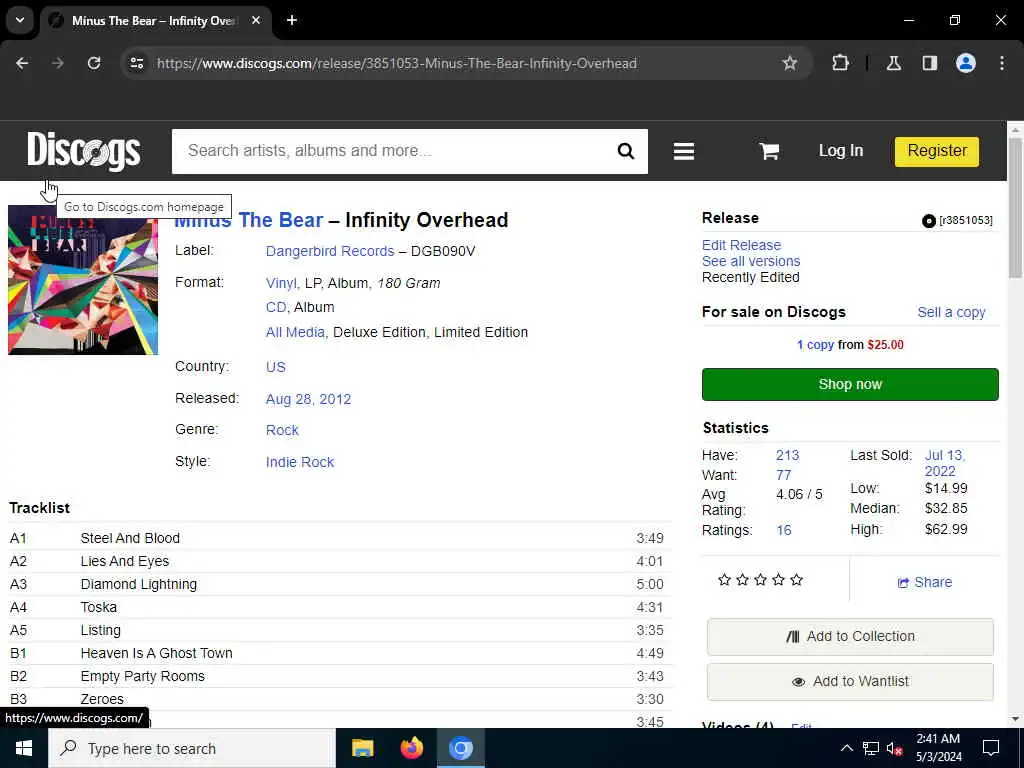1024x768 pixels.
Task: Click Add to Wantlist button
Action: pos(850,682)
